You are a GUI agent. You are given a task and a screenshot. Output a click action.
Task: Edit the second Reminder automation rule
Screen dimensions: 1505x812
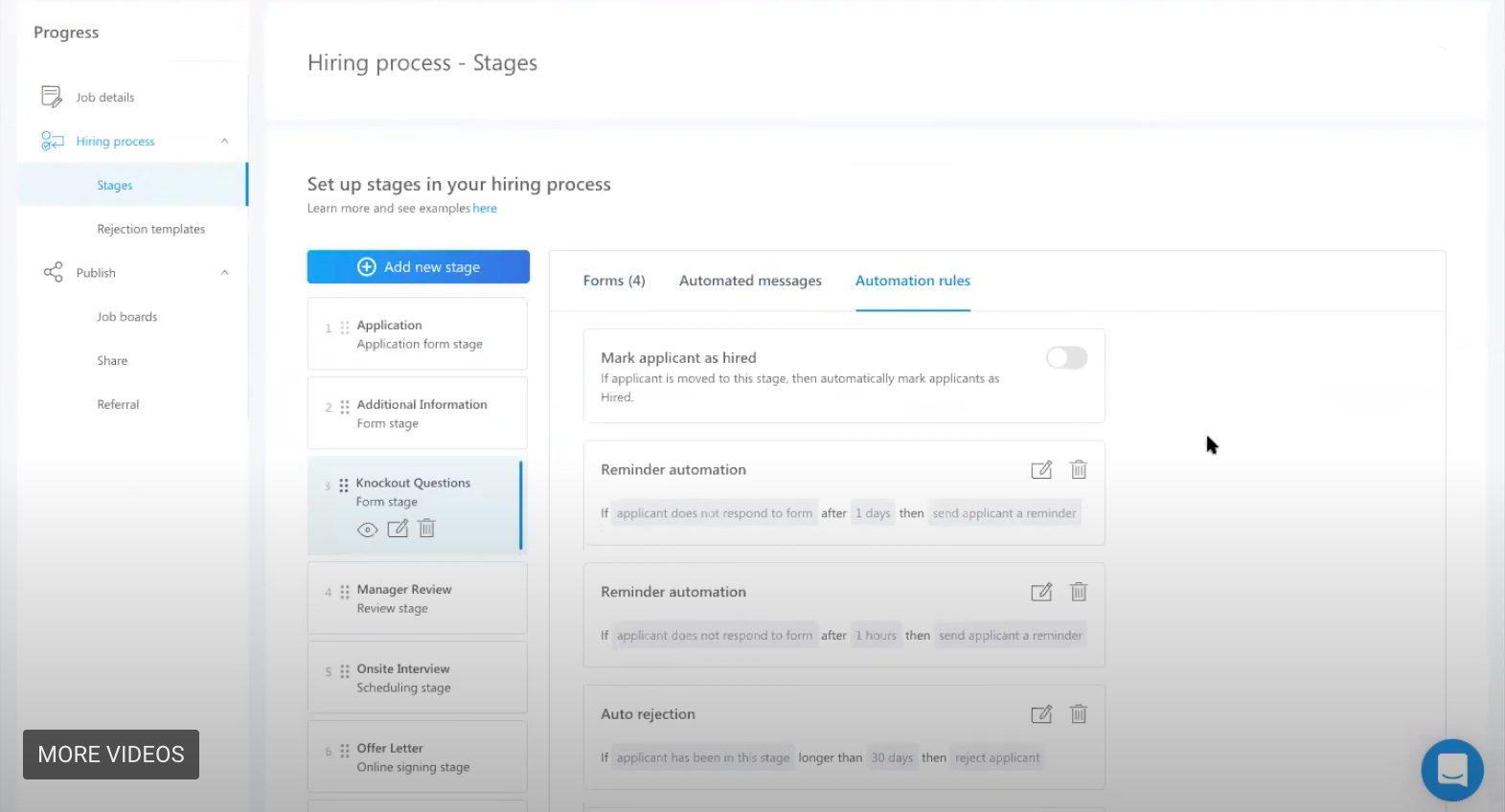[x=1040, y=592]
